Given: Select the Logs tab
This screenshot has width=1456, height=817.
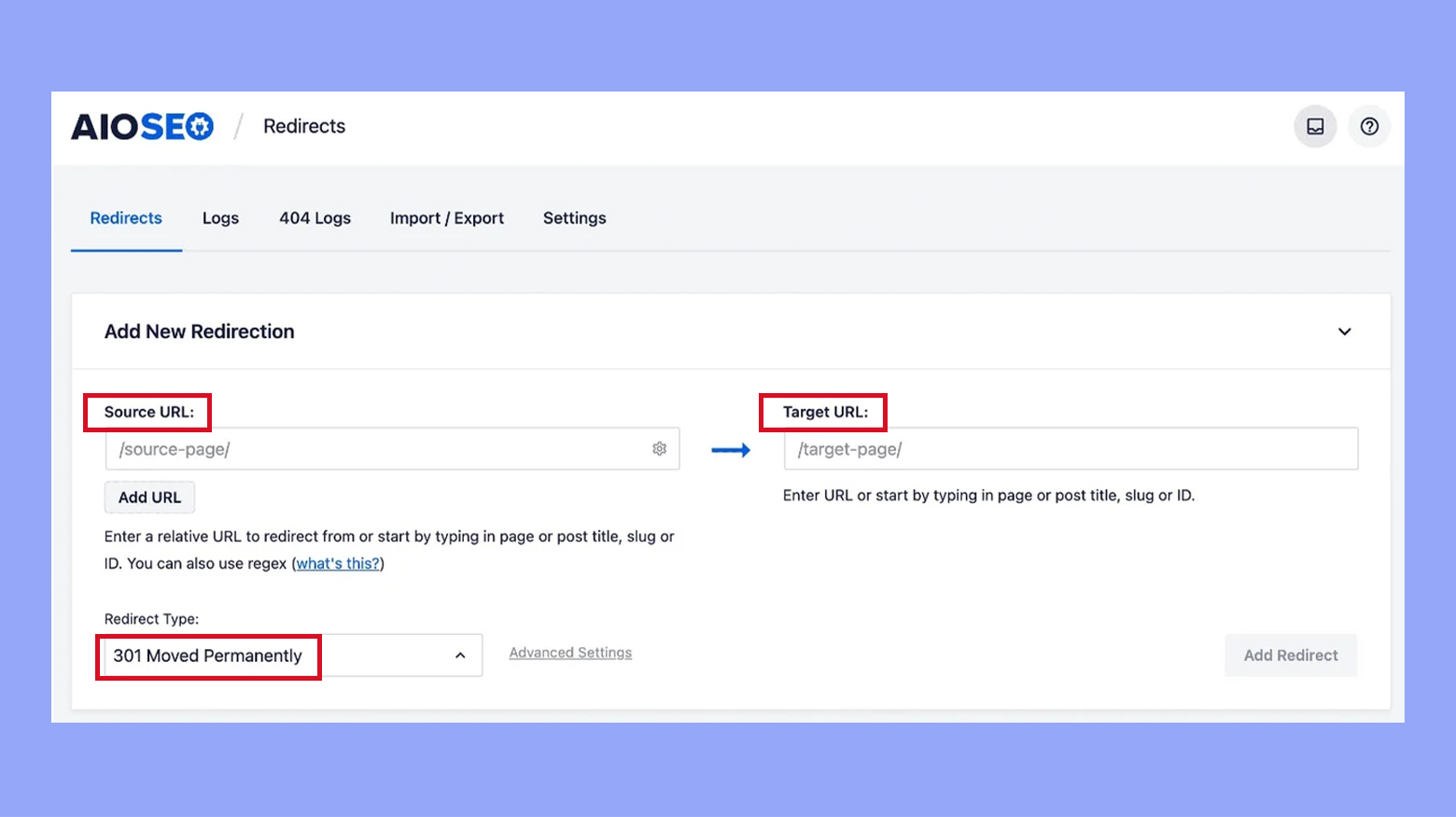Looking at the screenshot, I should coord(220,218).
